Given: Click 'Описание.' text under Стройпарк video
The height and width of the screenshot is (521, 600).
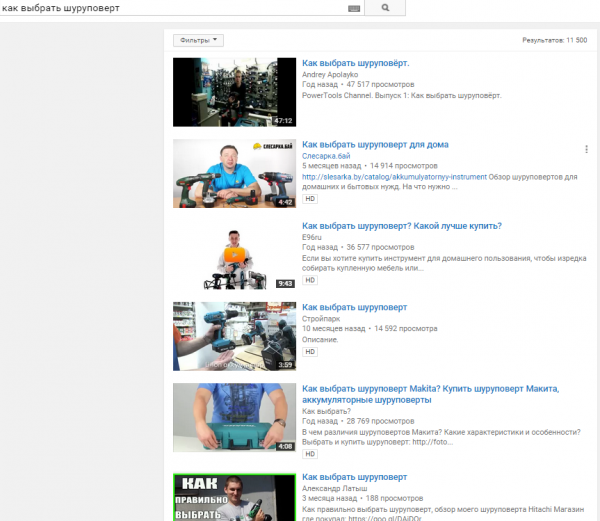Looking at the screenshot, I should (320, 340).
